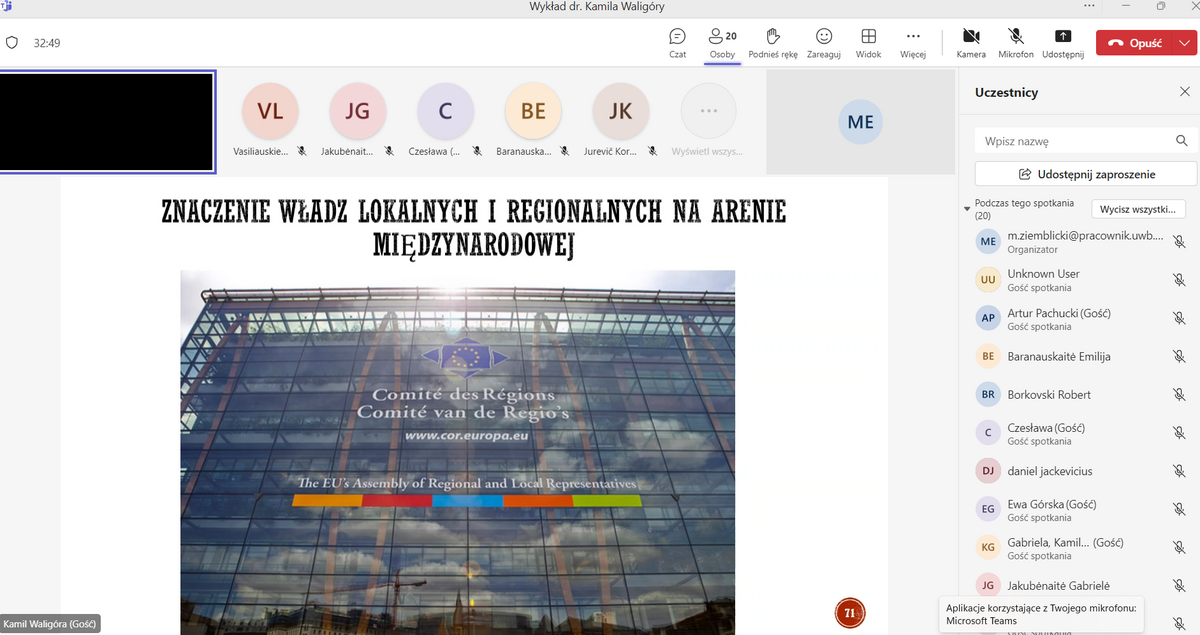
Task: Select the large ME video tile
Action: pyautogui.click(x=861, y=121)
